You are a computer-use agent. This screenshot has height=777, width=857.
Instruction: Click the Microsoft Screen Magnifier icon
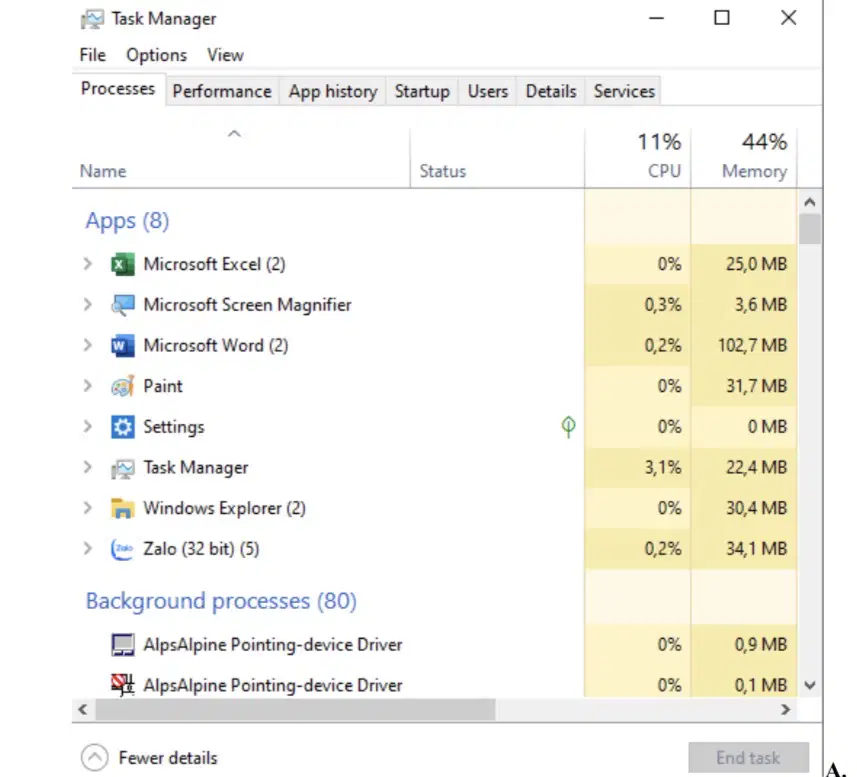pyautogui.click(x=122, y=305)
